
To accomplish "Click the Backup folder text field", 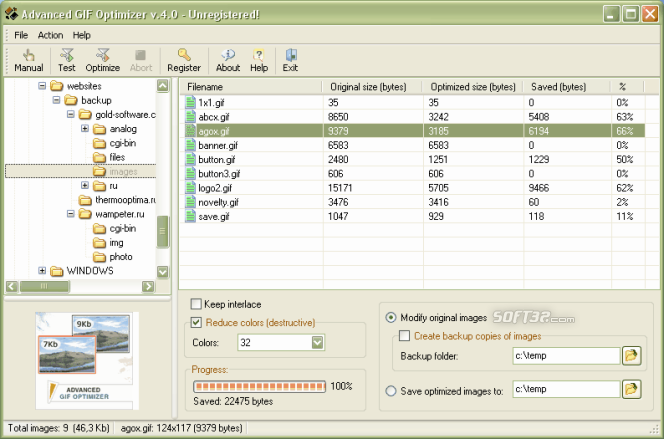I will [x=567, y=356].
